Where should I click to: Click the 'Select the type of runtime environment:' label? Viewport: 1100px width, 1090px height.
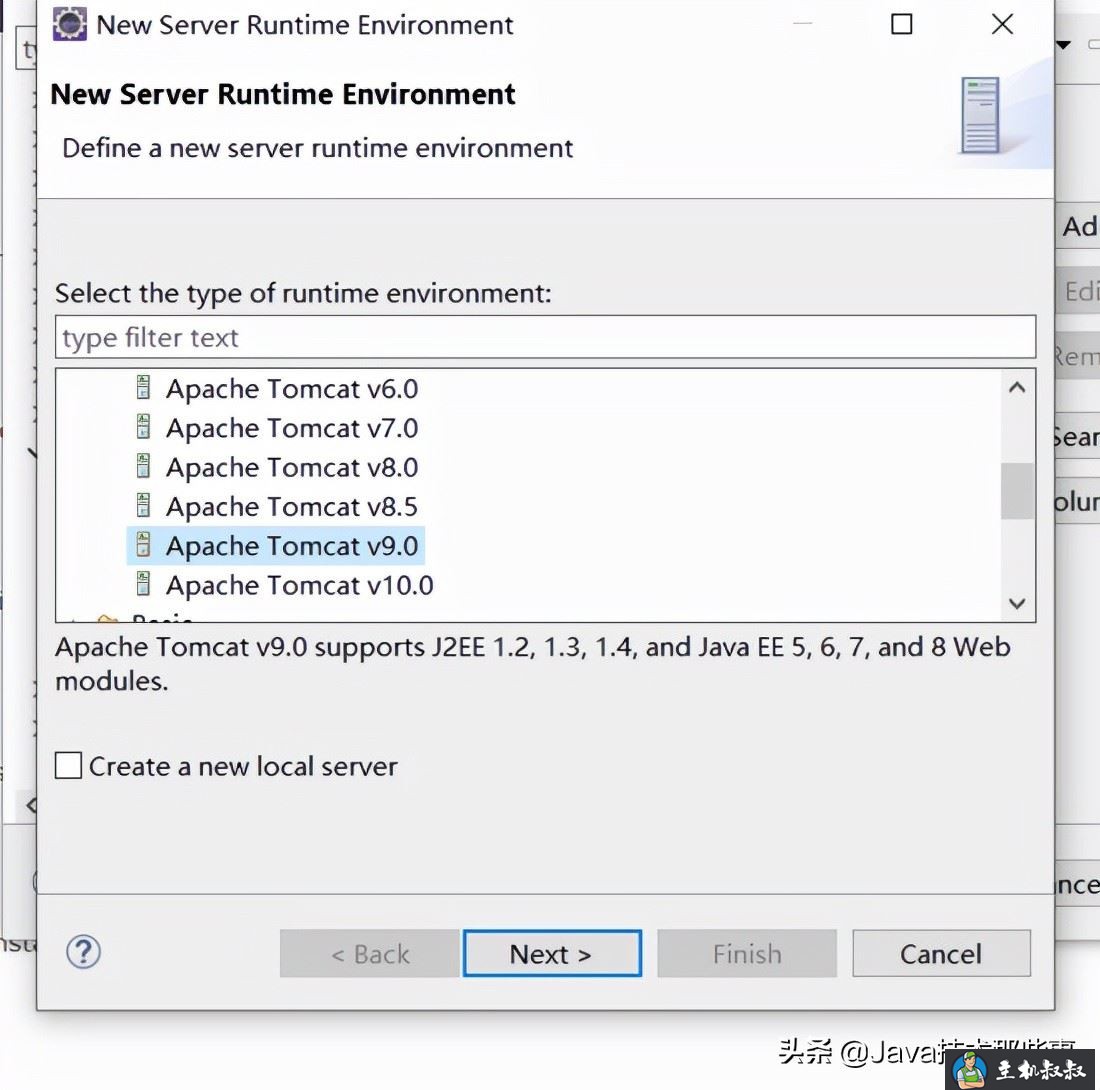(303, 293)
